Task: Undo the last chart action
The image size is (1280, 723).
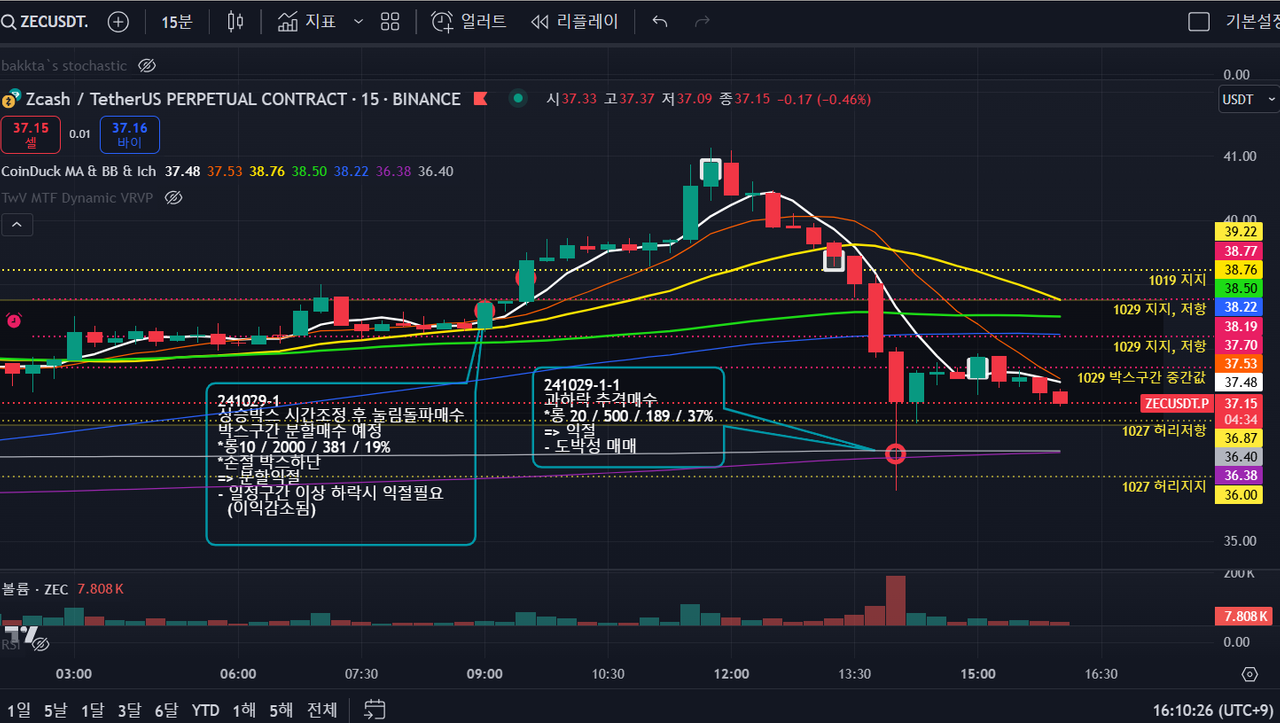Action: [x=659, y=21]
